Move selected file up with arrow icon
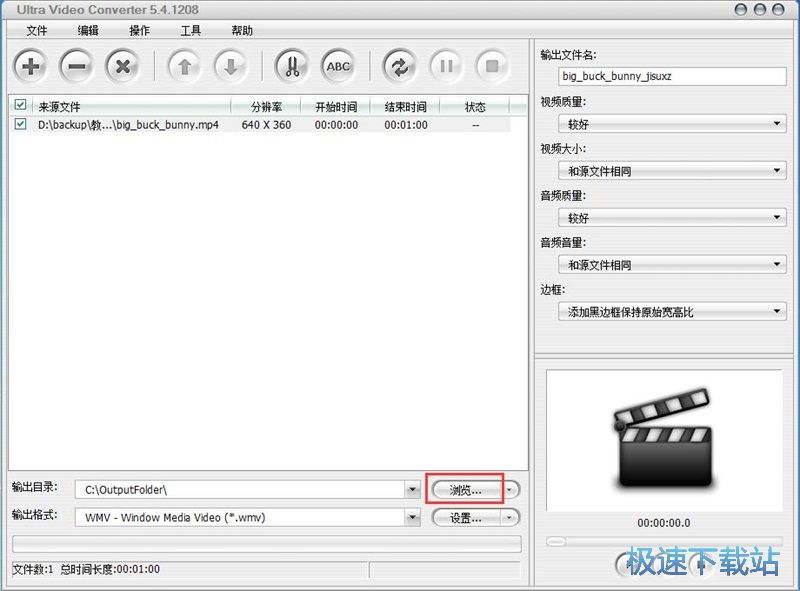The width and height of the screenshot is (800, 591). tap(185, 66)
